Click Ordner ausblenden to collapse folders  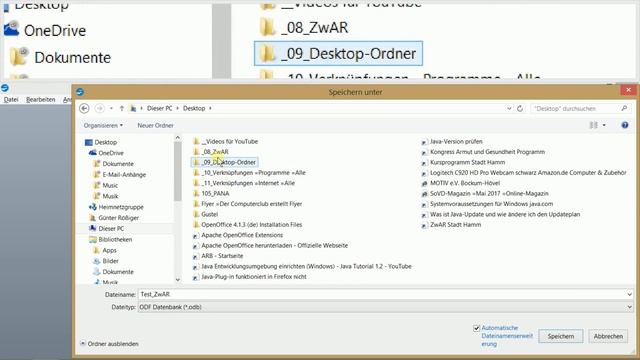109,344
